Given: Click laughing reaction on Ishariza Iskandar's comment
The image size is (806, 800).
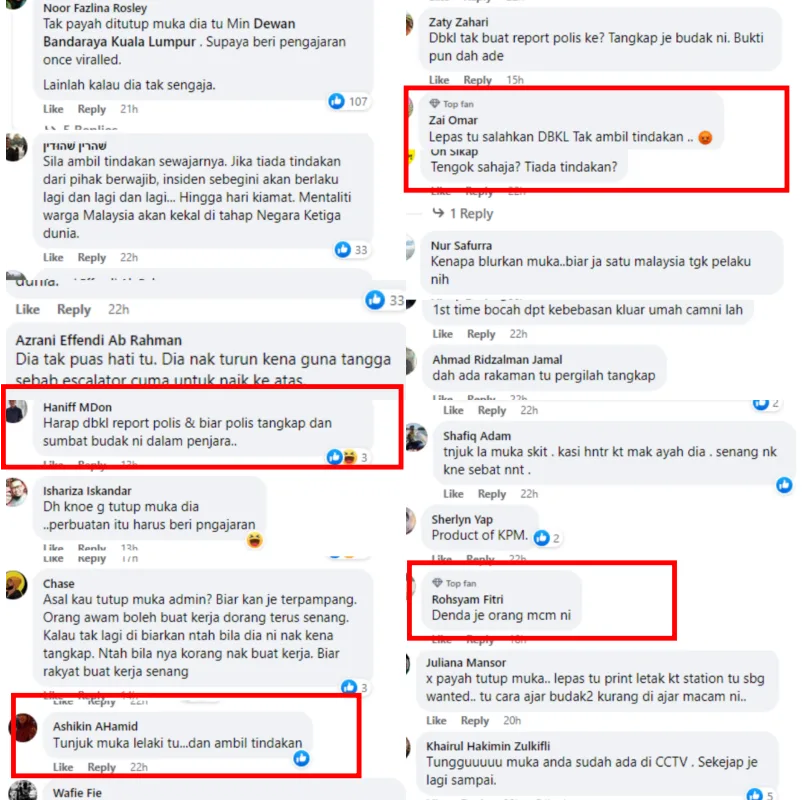Looking at the screenshot, I should pos(254,540).
